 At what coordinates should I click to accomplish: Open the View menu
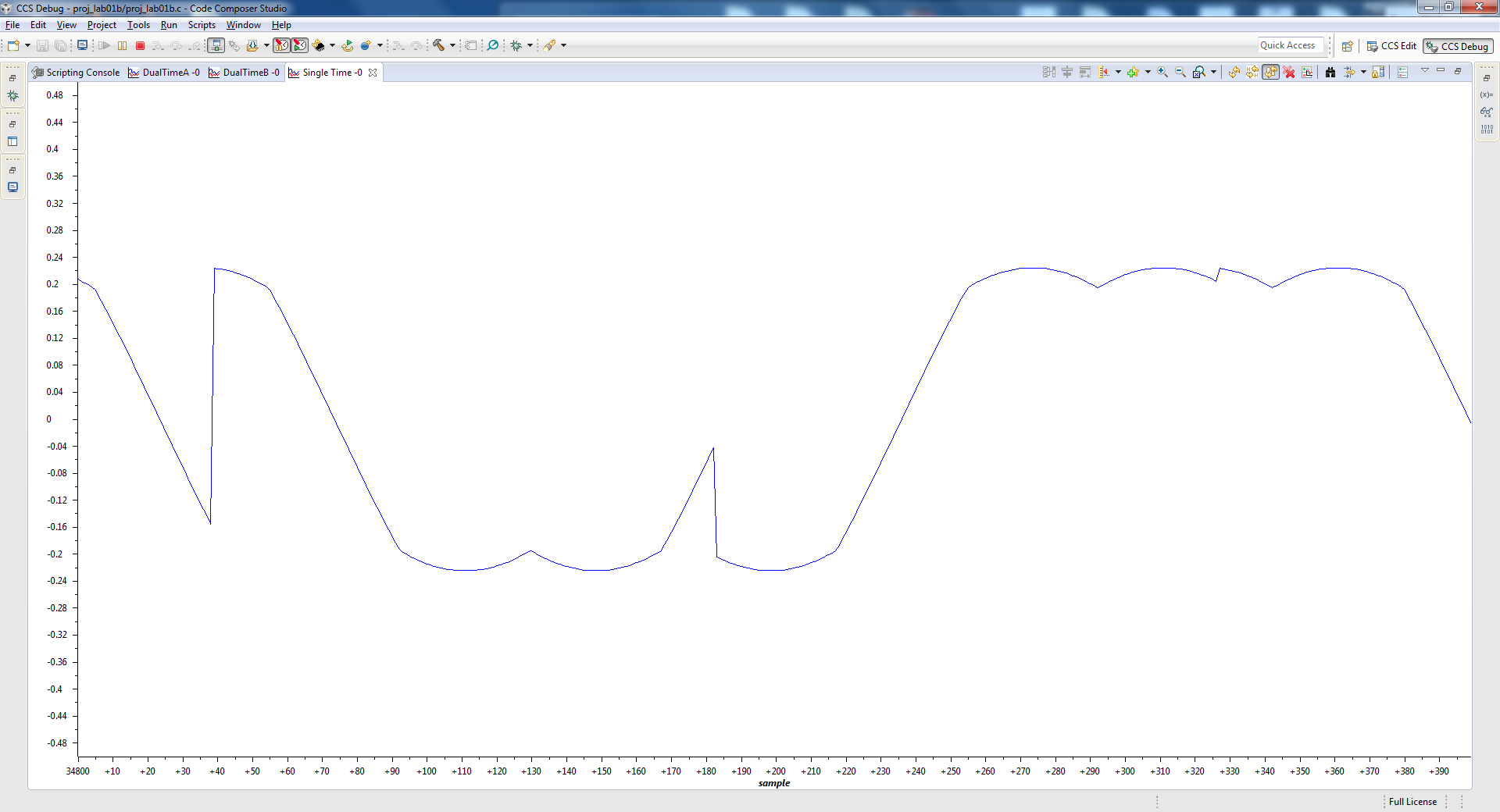pos(66,25)
